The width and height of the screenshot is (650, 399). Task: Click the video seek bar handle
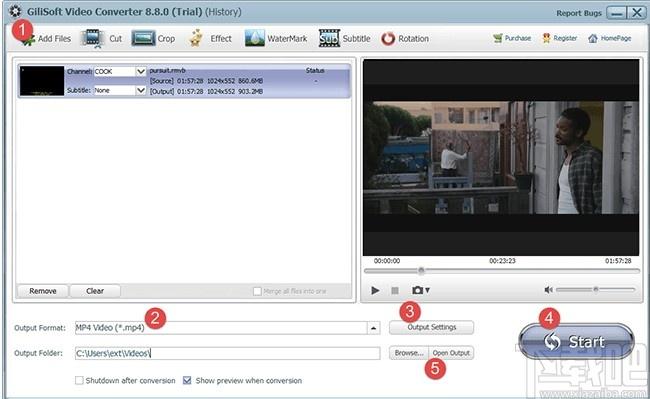tap(421, 271)
